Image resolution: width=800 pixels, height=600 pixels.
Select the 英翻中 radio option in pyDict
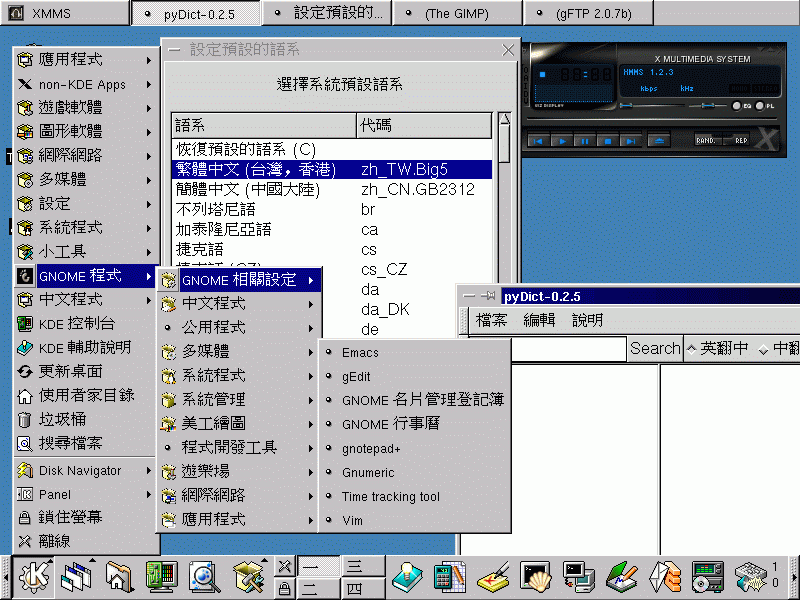(718, 348)
